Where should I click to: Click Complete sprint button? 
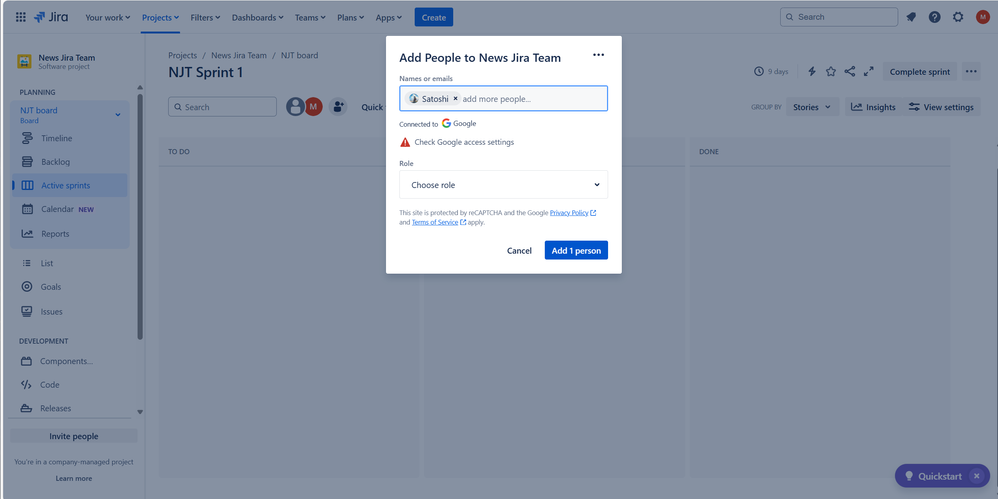[920, 71]
